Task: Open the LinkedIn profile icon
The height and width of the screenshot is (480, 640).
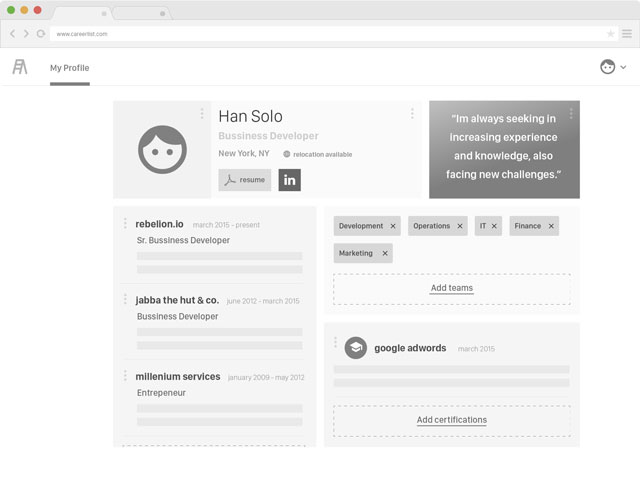Action: pyautogui.click(x=290, y=180)
